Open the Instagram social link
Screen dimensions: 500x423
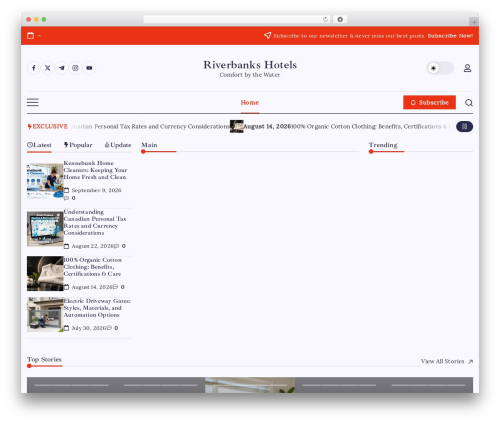click(x=75, y=68)
